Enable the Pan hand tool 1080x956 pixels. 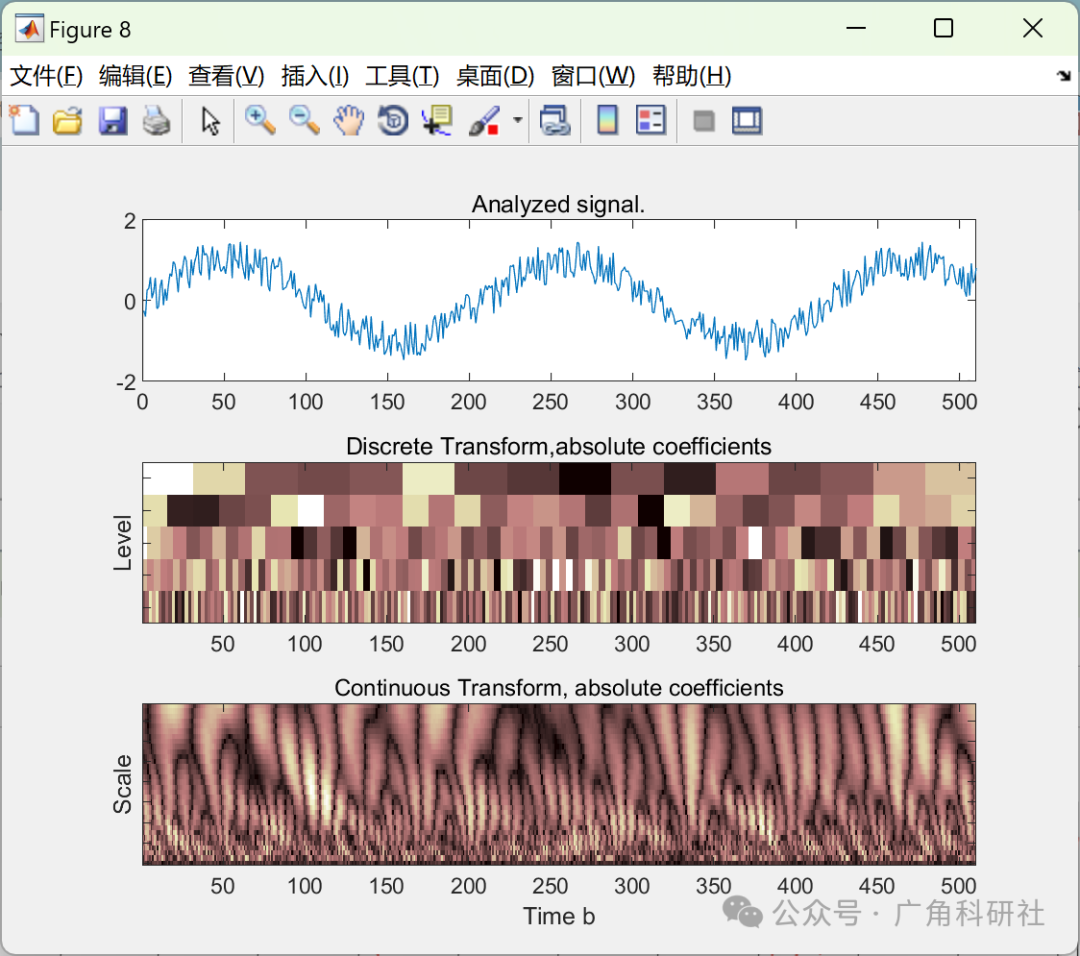click(349, 121)
